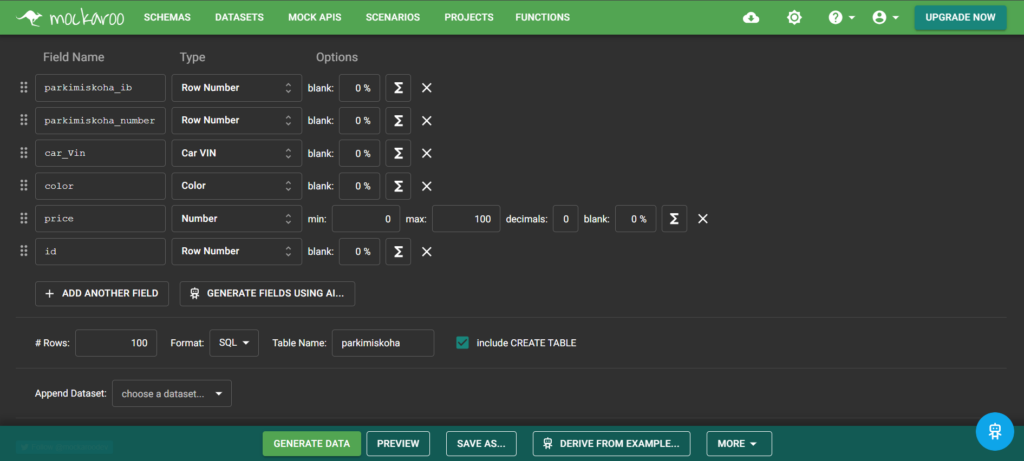This screenshot has height=461, width=1024.
Task: Set blank percent for id field
Action: pyautogui.click(x=359, y=251)
